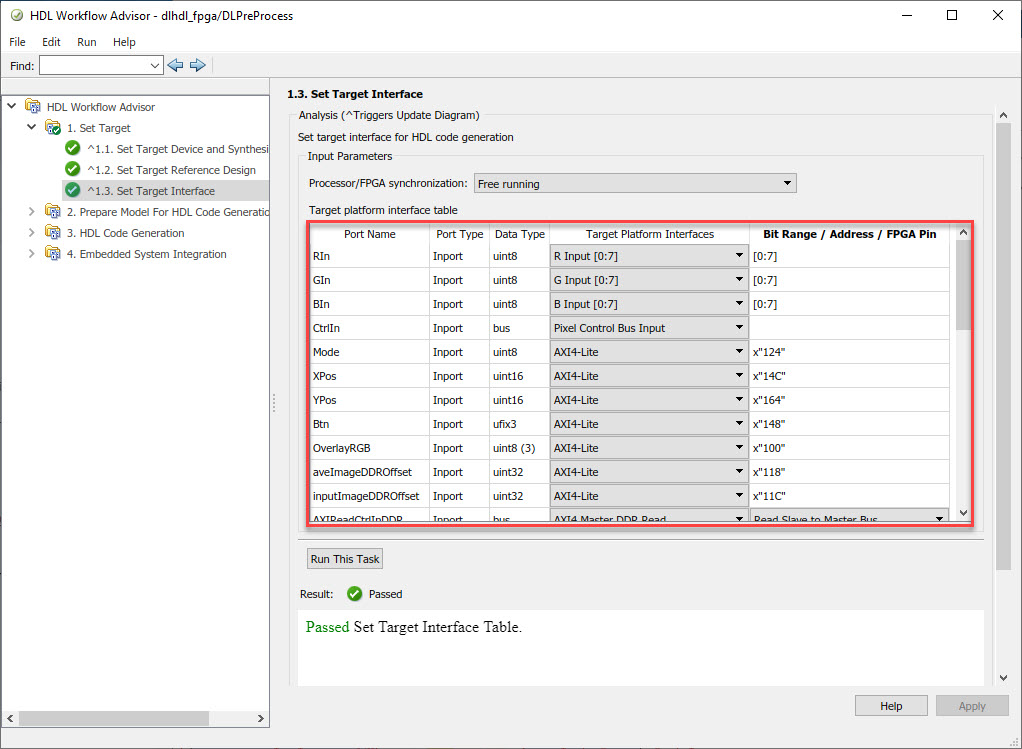Click the interface table vertical scrollbar down arrow

click(964, 513)
